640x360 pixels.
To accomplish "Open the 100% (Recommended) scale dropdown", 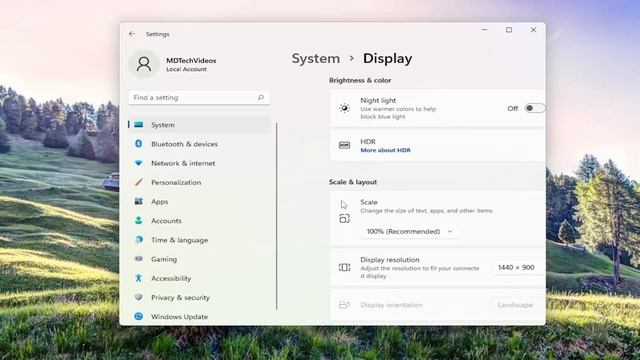I will 409,231.
